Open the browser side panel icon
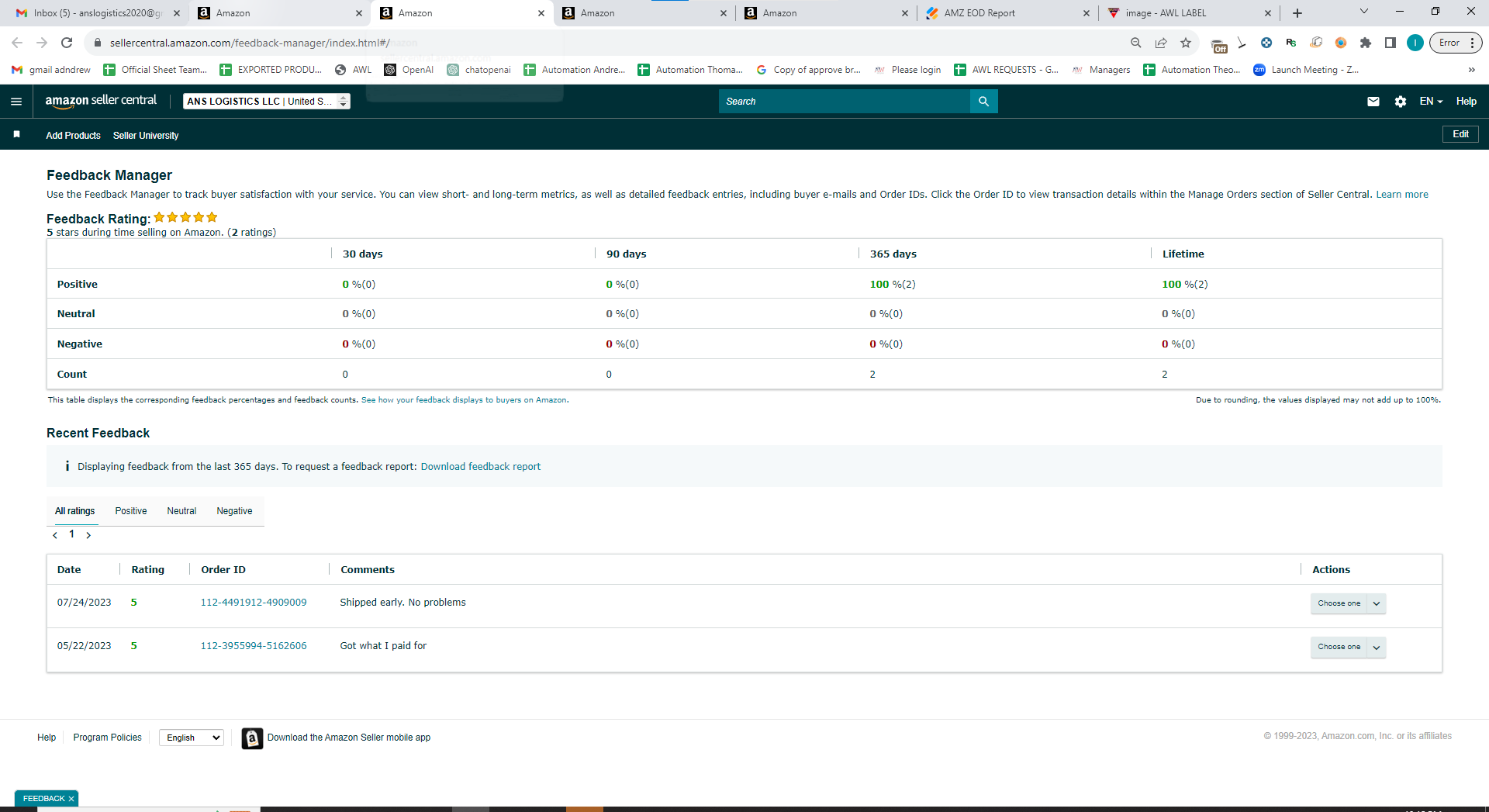Screen dimensions: 1489x812 coord(1391,43)
